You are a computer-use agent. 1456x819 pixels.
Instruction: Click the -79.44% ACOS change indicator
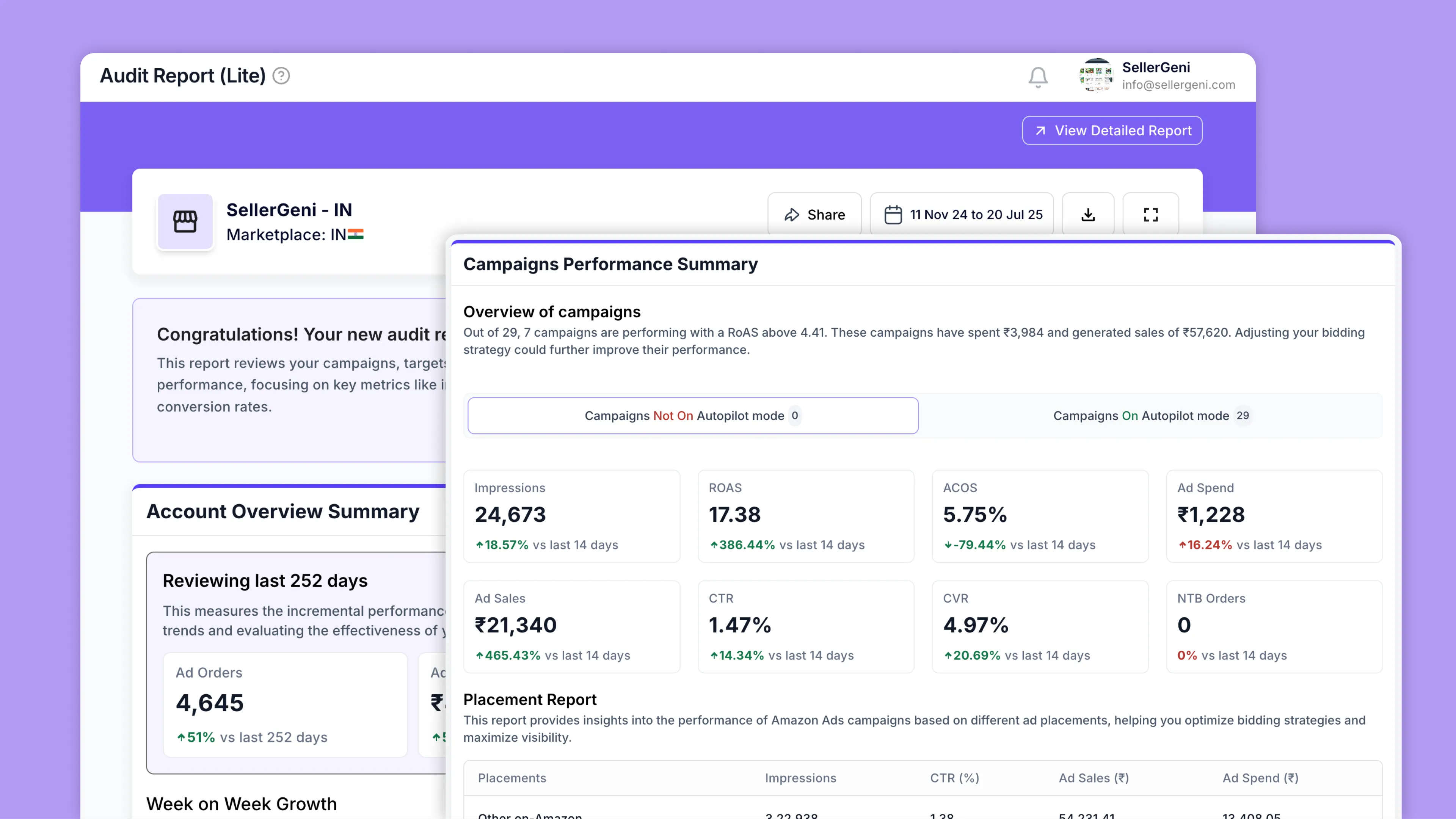click(x=974, y=545)
